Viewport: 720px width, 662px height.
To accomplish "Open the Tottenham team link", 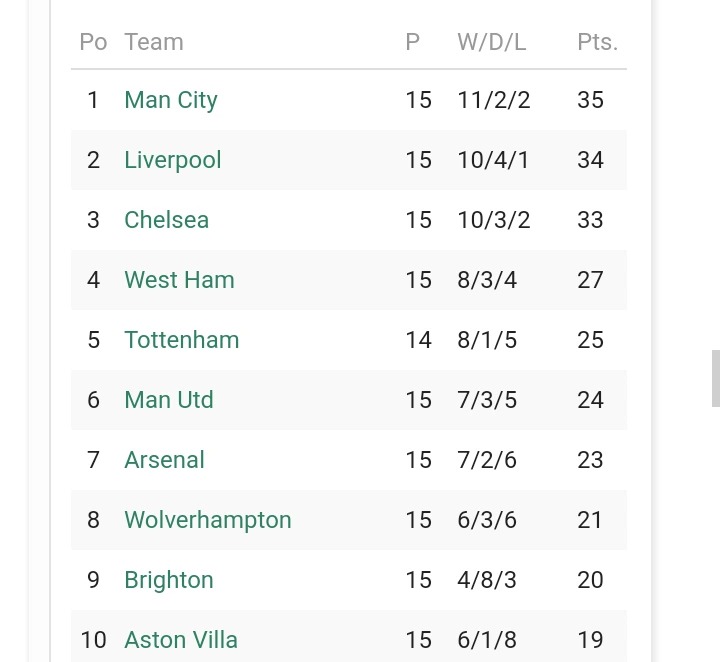I will click(x=182, y=340).
